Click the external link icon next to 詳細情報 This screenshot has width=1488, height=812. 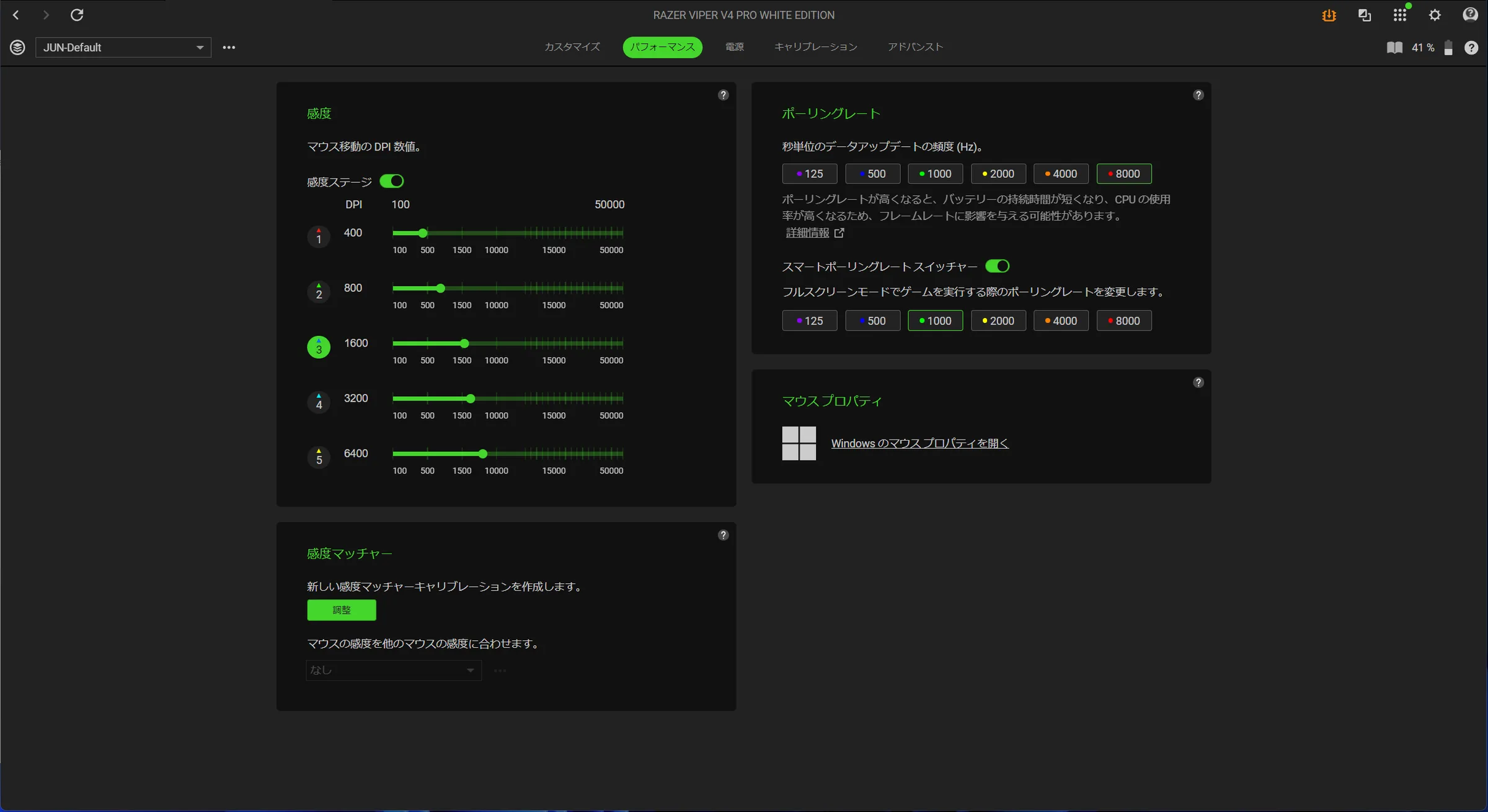click(839, 233)
